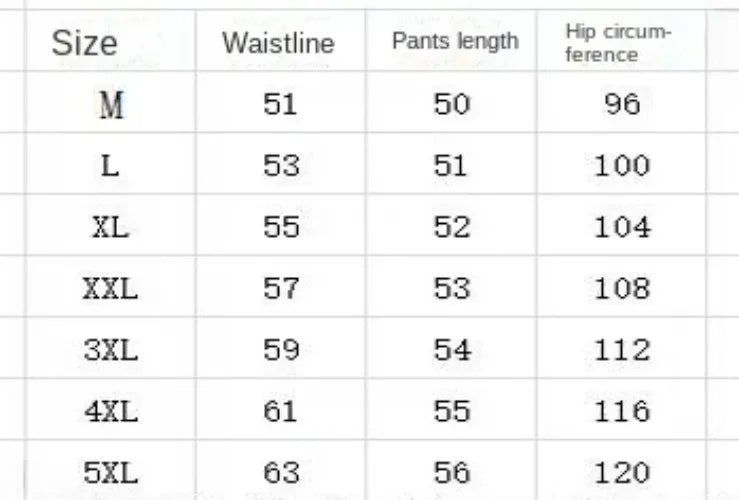Click the 3XL size row label
The width and height of the screenshot is (739, 500).
point(110,351)
